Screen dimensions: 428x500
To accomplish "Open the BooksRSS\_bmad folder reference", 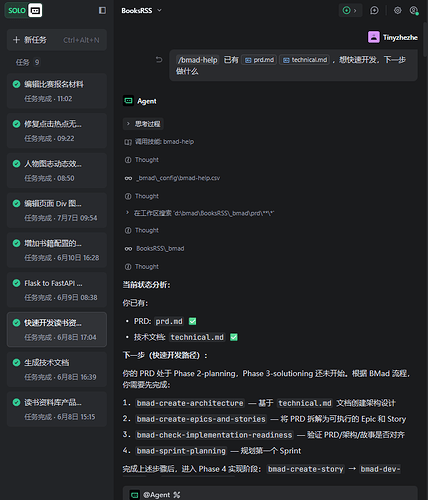I will [154, 249].
